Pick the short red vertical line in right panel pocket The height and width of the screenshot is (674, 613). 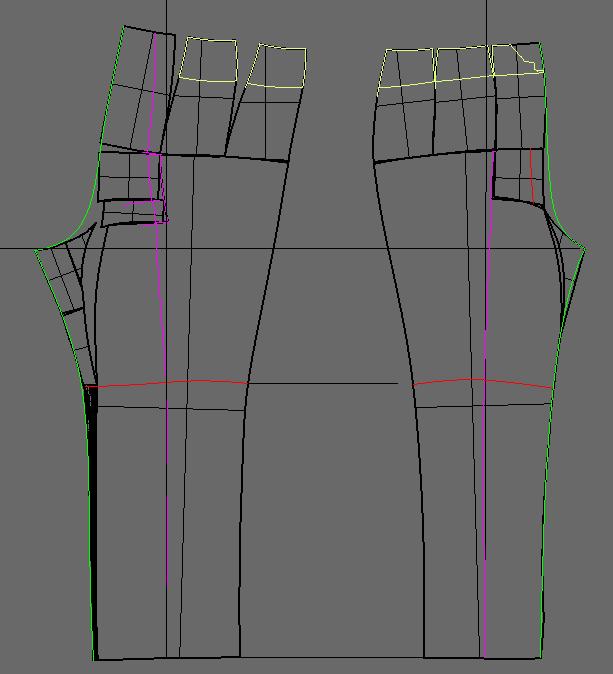click(532, 176)
